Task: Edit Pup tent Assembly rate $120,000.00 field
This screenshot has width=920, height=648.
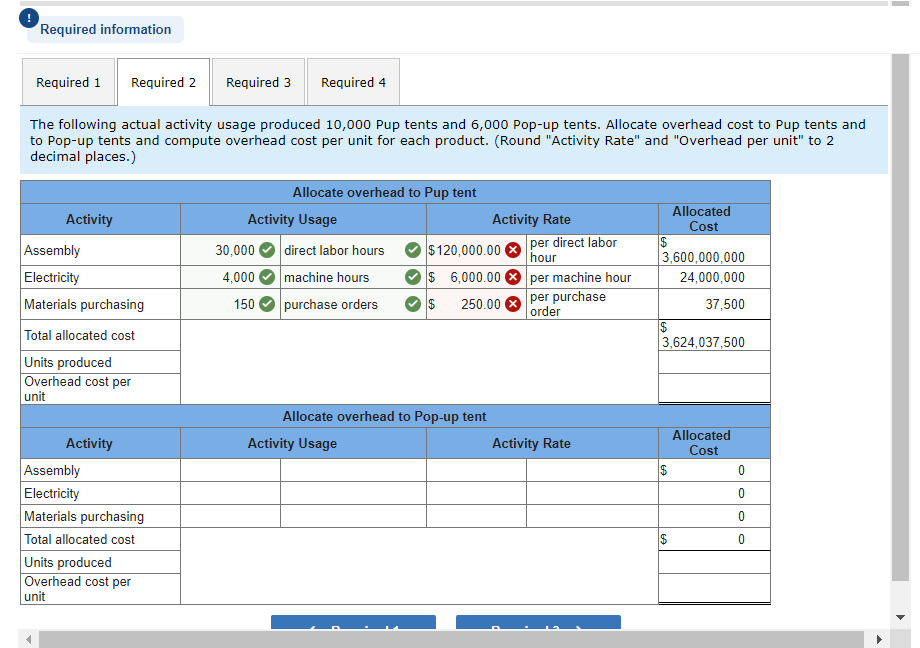Action: (476, 250)
